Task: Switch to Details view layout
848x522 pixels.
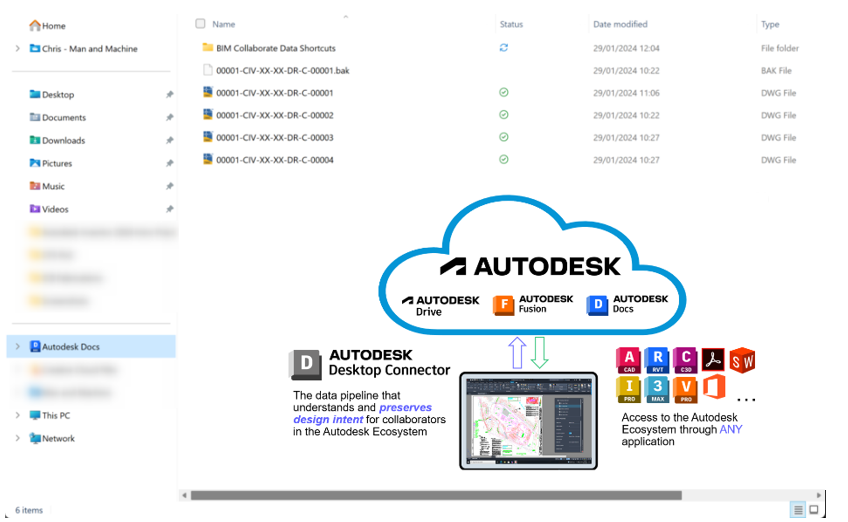Action: pos(798,510)
